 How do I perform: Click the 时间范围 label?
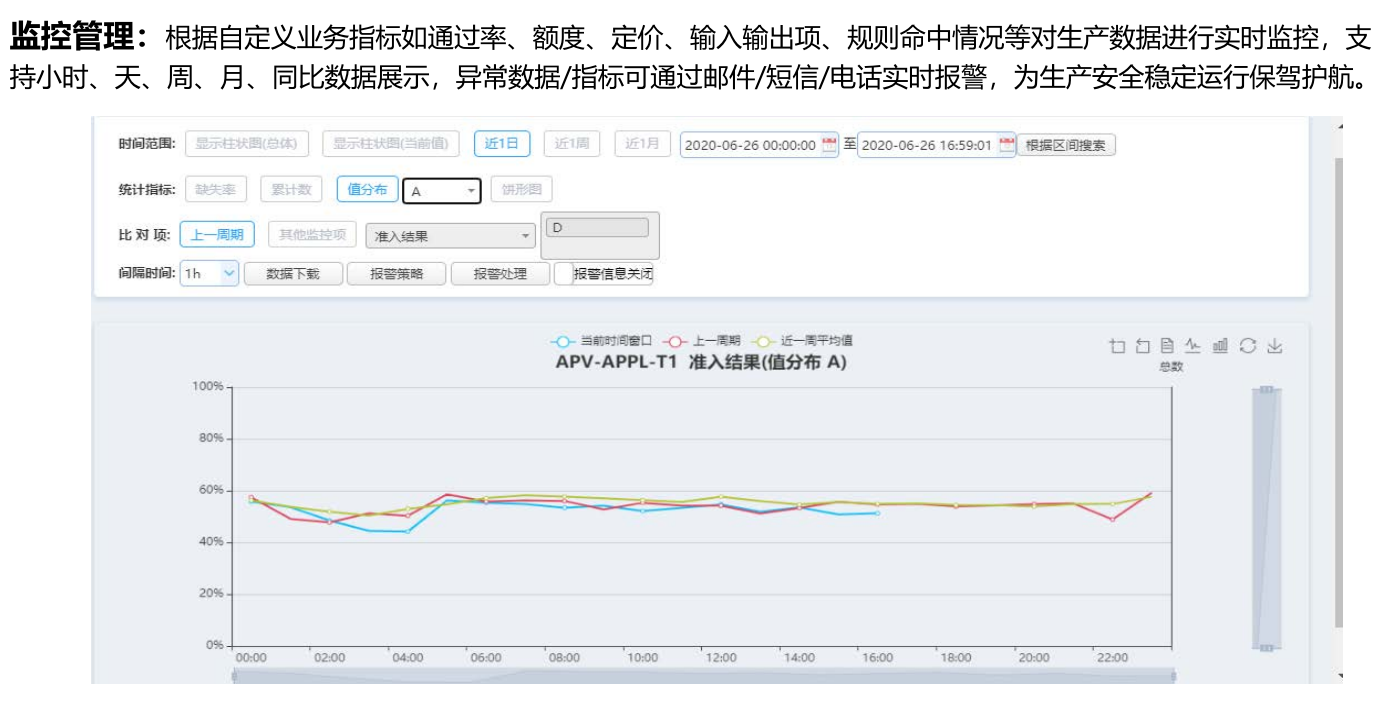[x=147, y=144]
